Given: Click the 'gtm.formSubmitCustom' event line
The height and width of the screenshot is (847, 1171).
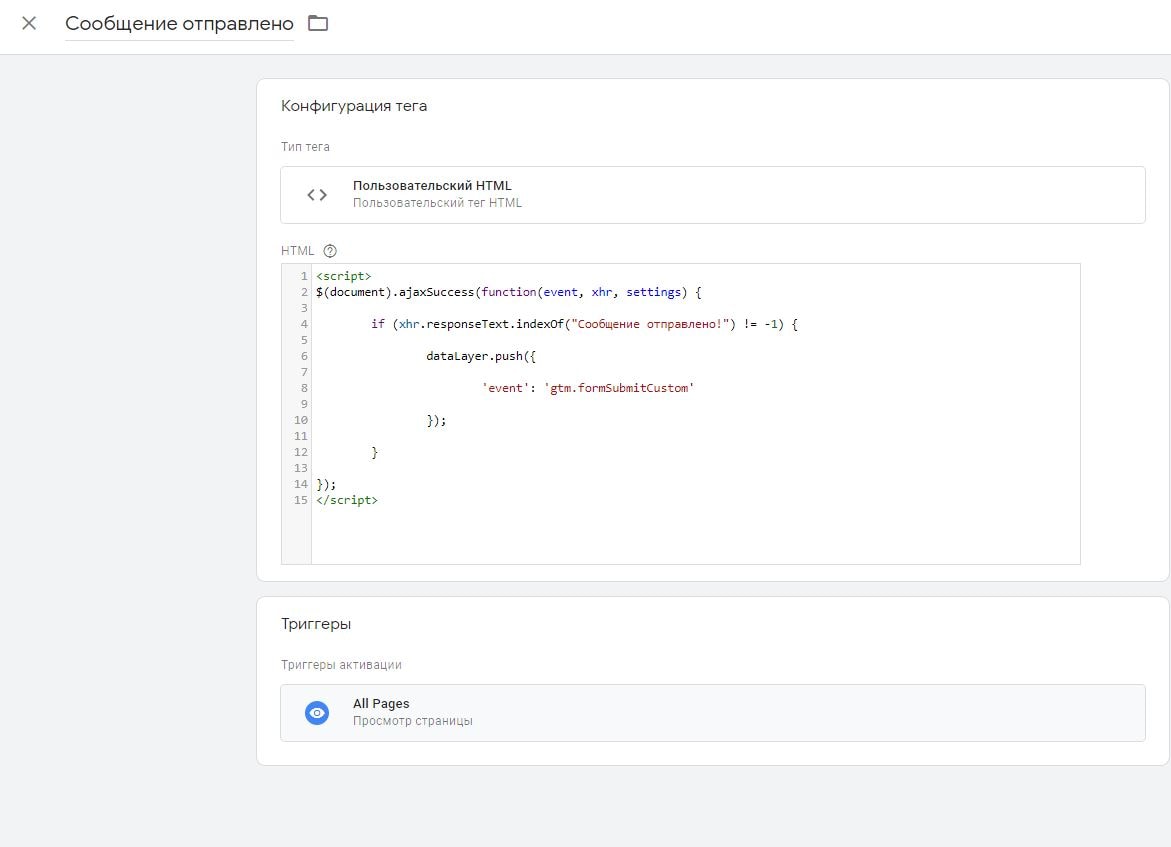Looking at the screenshot, I should 588,388.
